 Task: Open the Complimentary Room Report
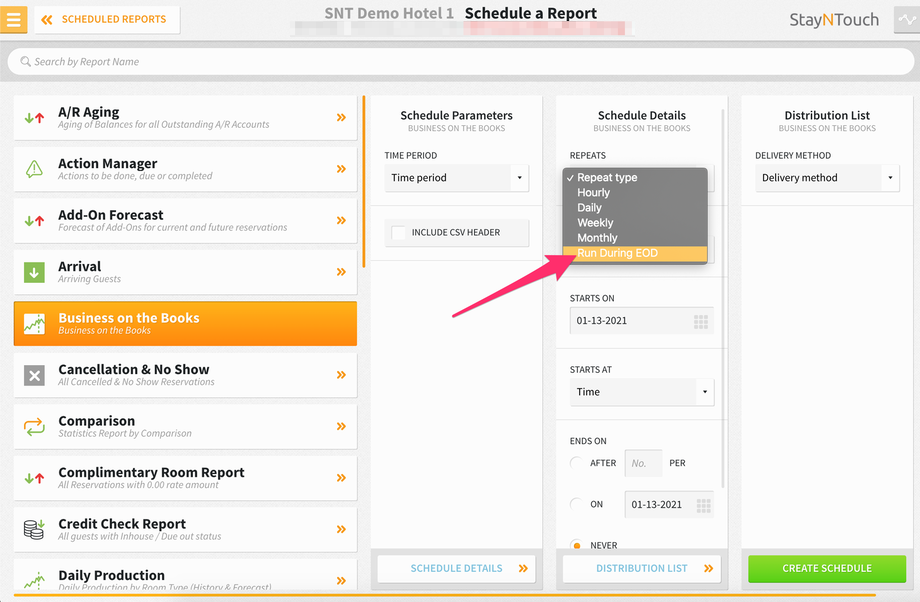pos(185,478)
